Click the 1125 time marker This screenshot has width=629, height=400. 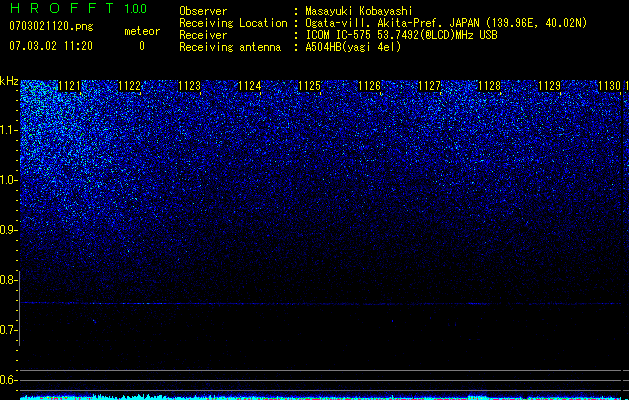(x=310, y=86)
